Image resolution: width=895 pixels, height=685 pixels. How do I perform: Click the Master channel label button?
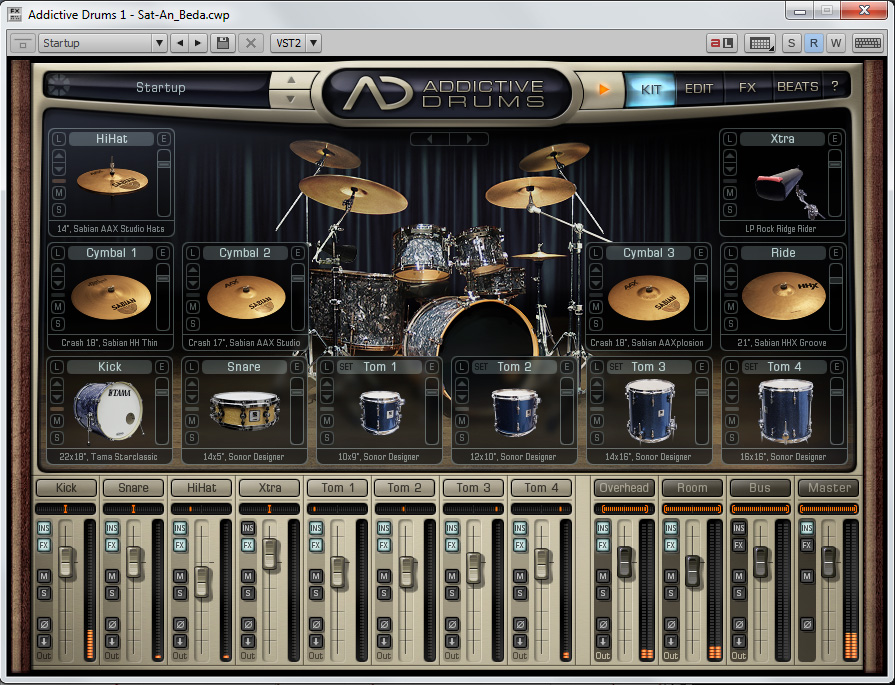(829, 488)
